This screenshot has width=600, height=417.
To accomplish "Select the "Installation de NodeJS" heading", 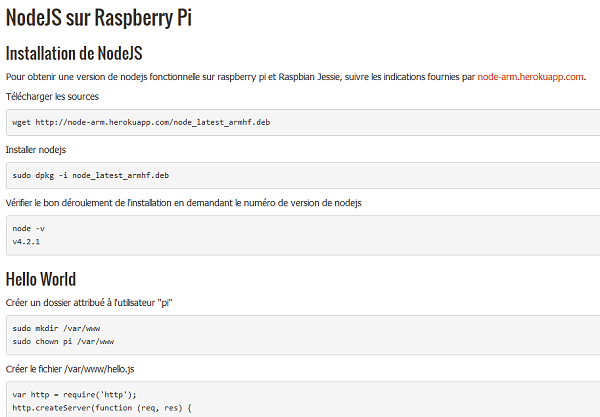I will [x=74, y=53].
